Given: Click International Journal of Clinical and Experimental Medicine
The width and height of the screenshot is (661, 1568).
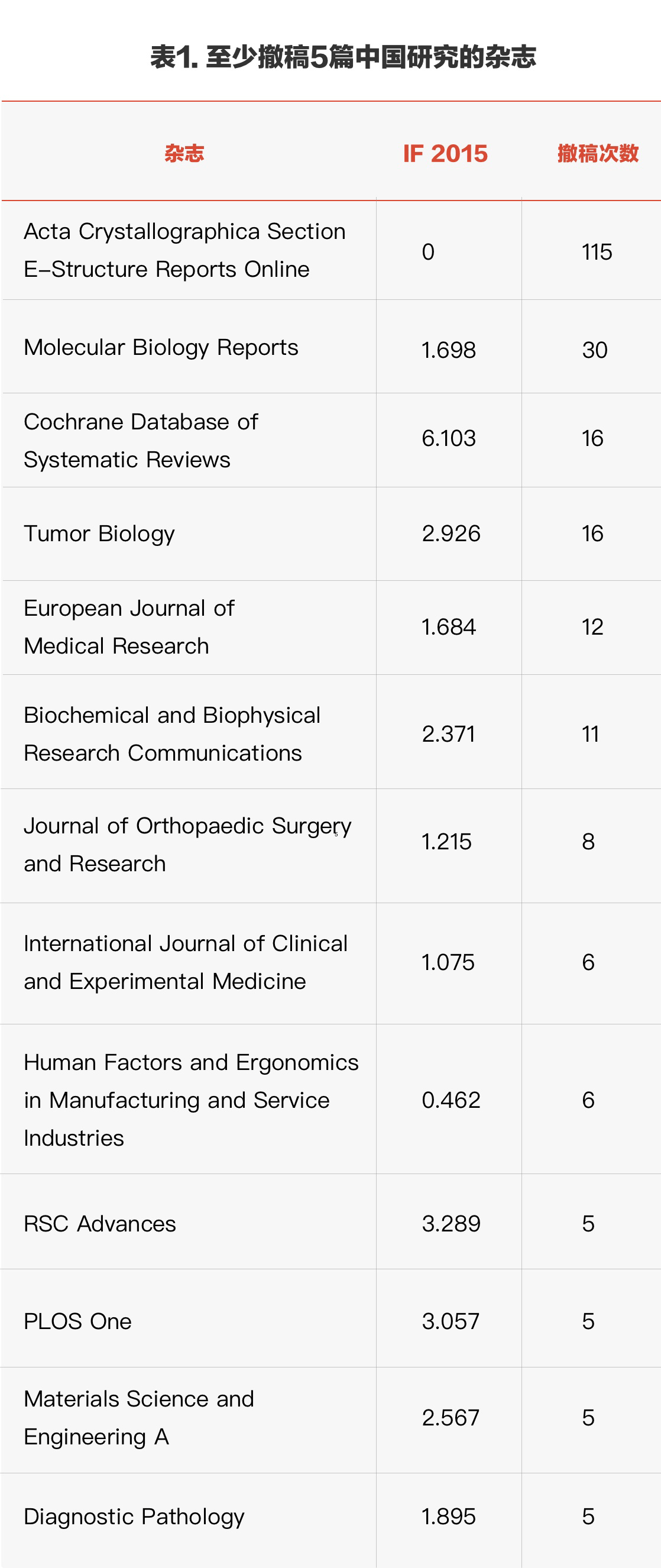Looking at the screenshot, I should pos(186,962).
